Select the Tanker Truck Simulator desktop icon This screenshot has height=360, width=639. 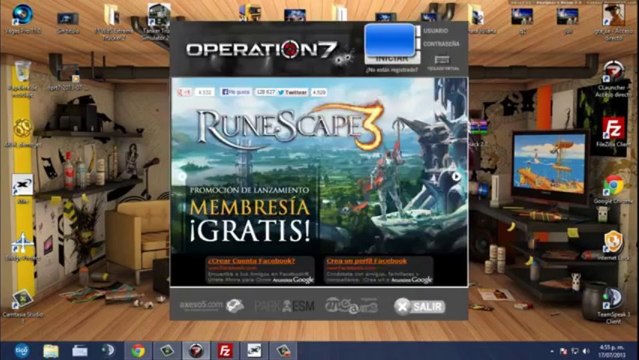click(158, 21)
